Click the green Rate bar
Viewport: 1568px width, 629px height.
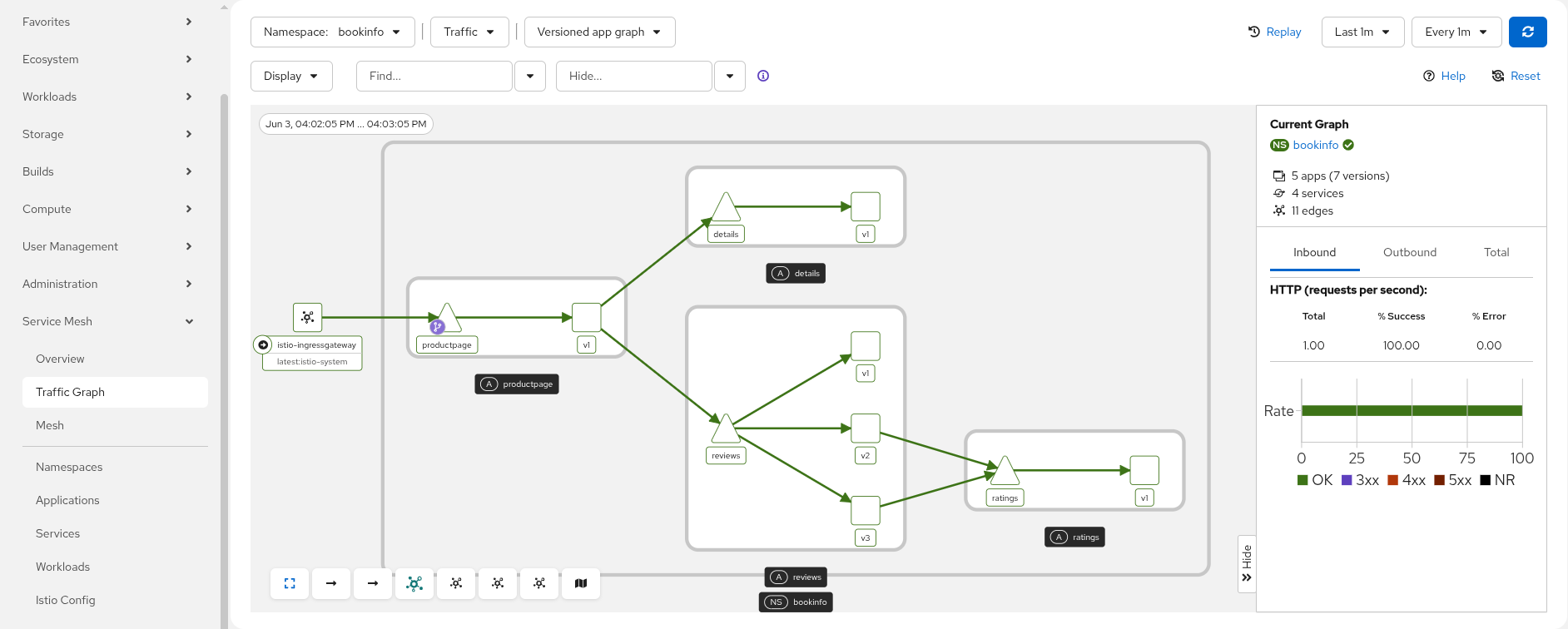pos(1412,410)
